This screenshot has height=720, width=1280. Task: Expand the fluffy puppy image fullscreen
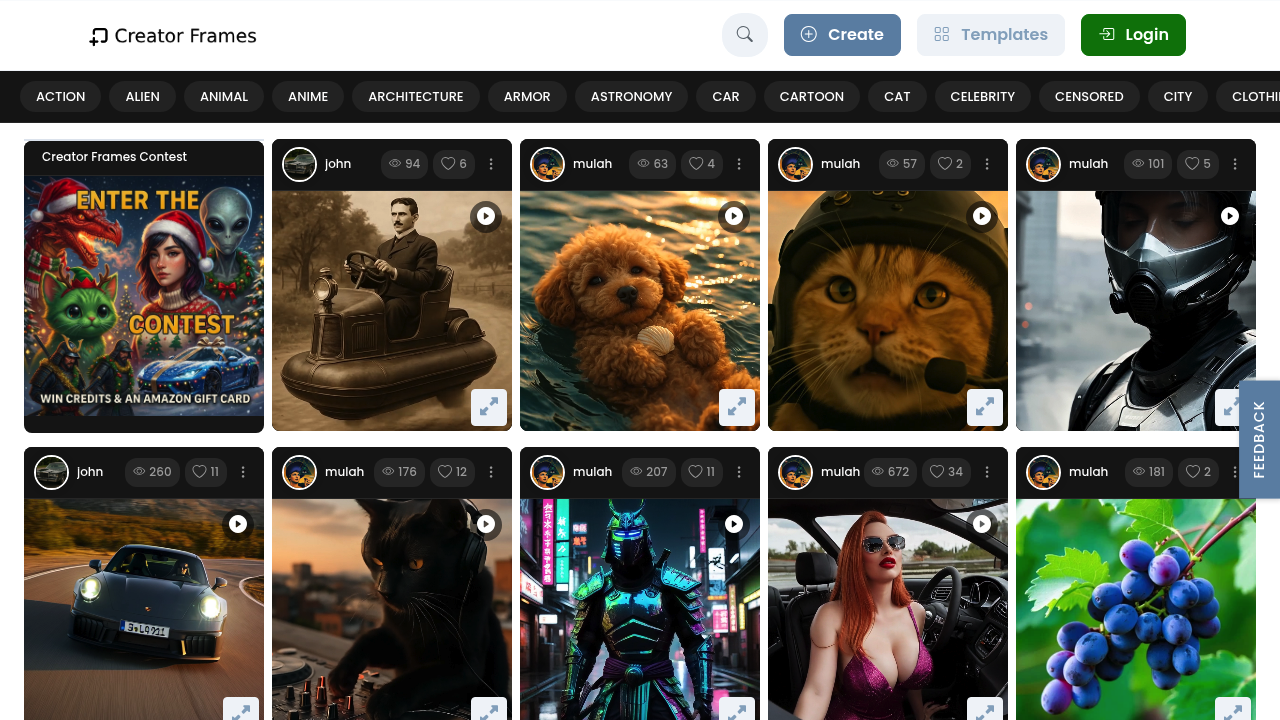pos(737,407)
